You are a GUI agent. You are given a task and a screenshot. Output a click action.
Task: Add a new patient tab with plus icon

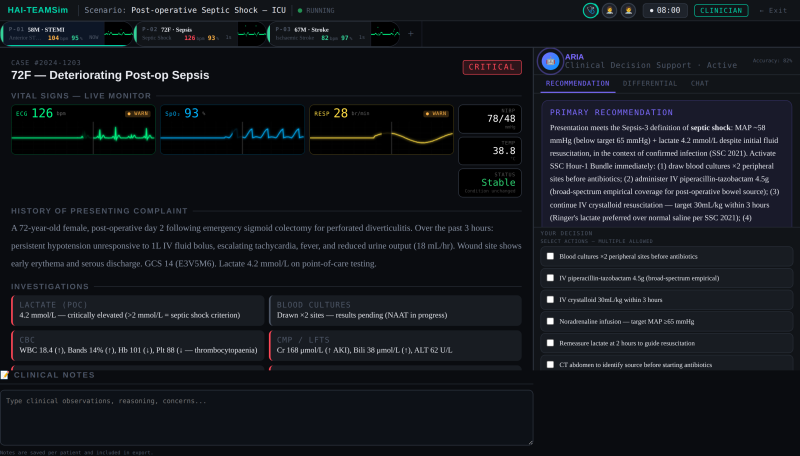pos(411,34)
